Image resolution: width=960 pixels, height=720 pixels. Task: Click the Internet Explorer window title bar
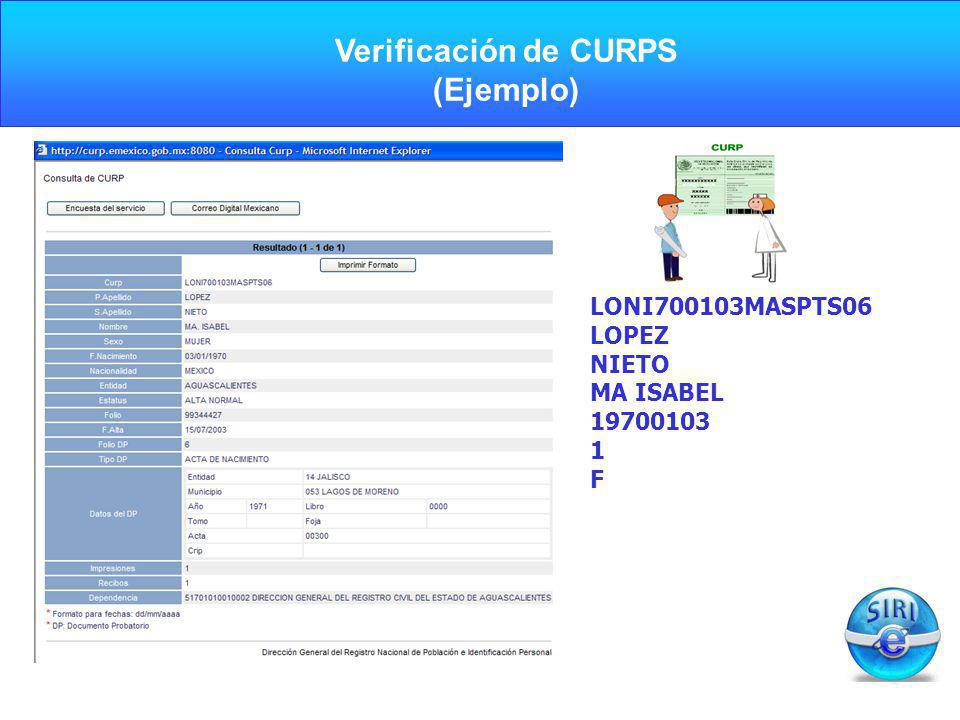click(x=299, y=151)
